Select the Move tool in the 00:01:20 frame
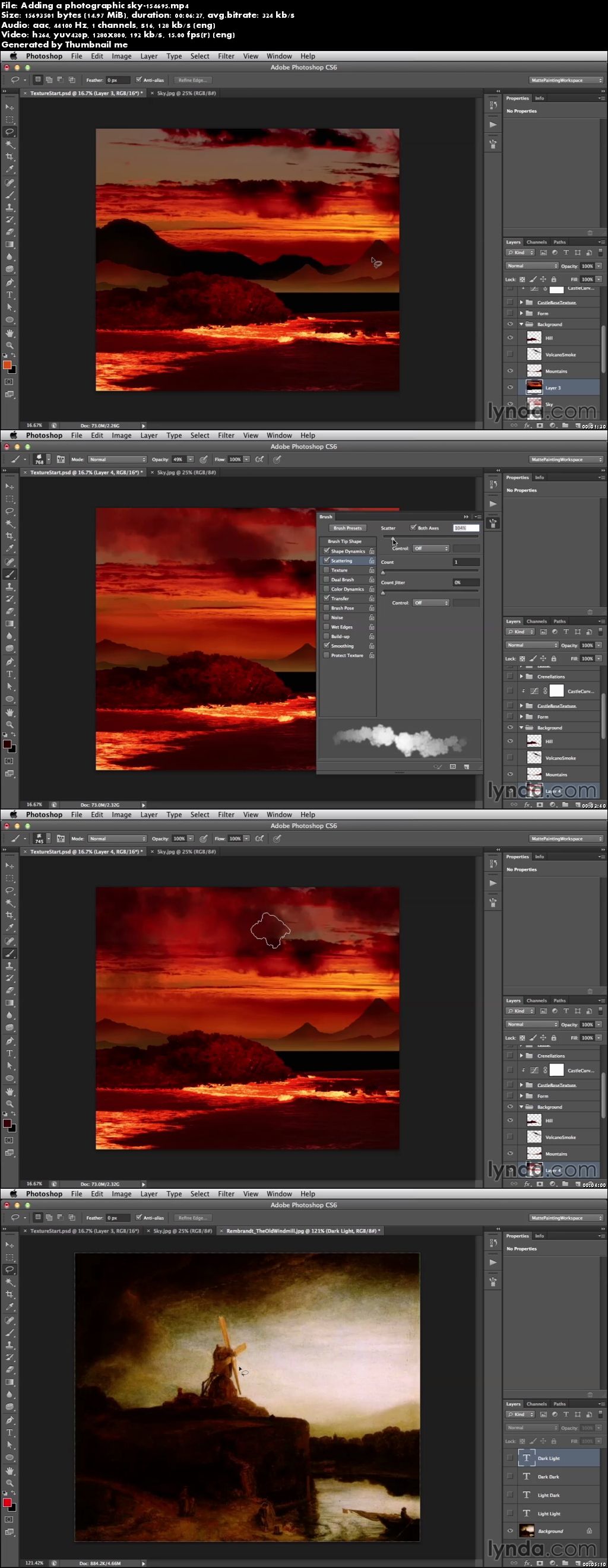 [9, 107]
